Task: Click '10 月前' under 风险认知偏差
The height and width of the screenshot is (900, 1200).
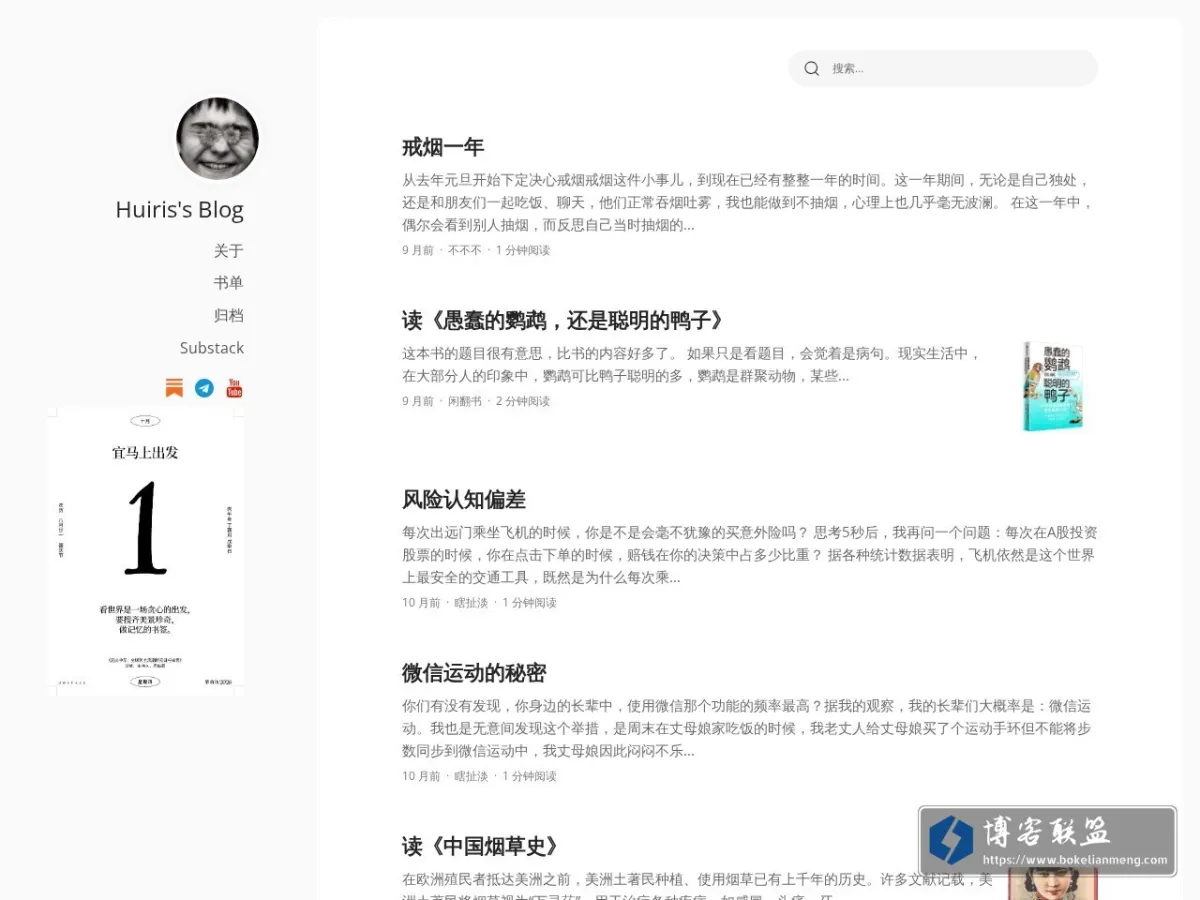Action: click(x=421, y=603)
